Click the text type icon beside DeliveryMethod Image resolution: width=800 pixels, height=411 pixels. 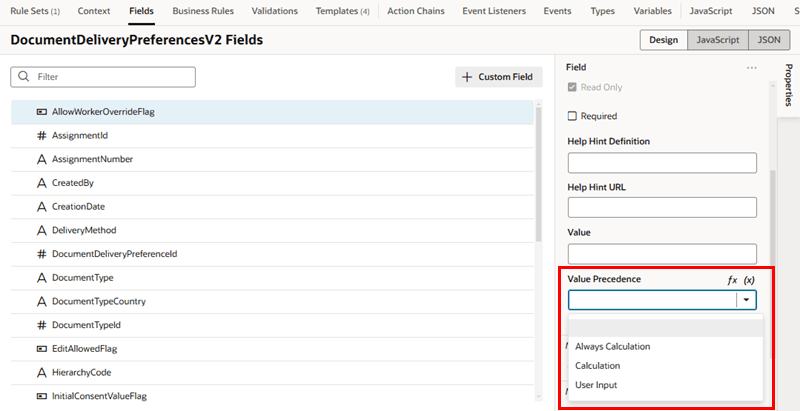tap(42, 230)
